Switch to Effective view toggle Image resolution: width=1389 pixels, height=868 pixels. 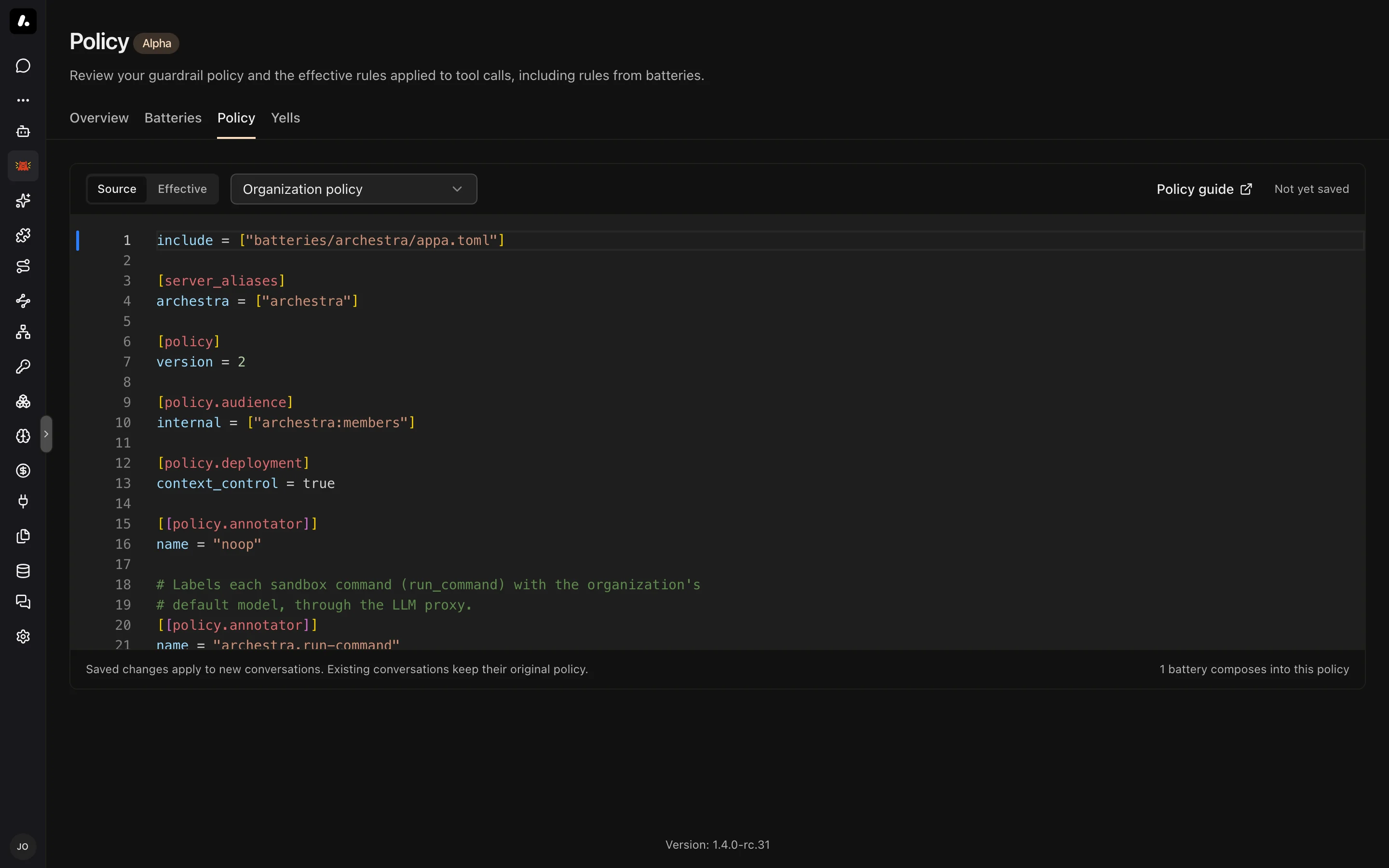(x=182, y=189)
